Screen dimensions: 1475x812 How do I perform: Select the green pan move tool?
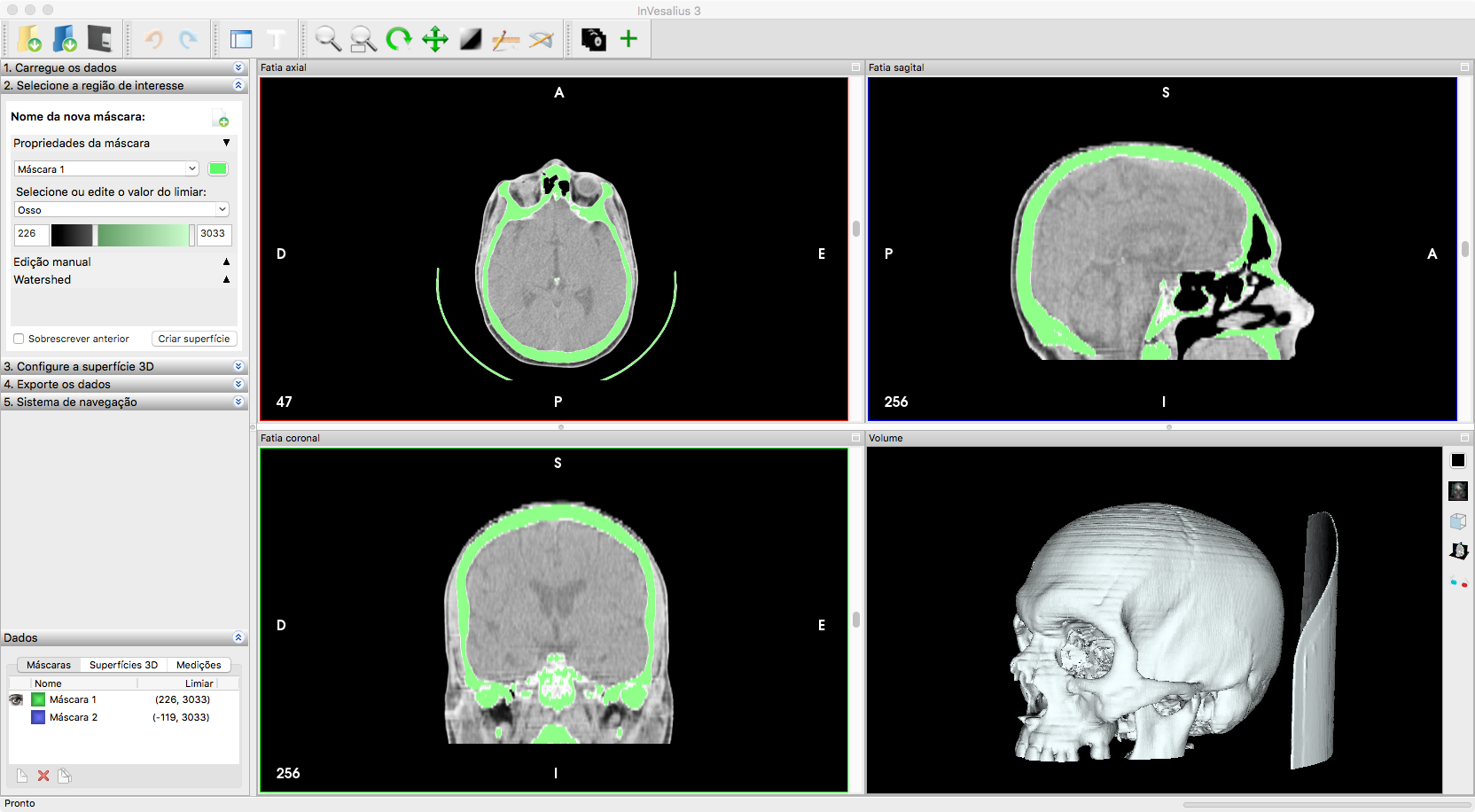434,39
